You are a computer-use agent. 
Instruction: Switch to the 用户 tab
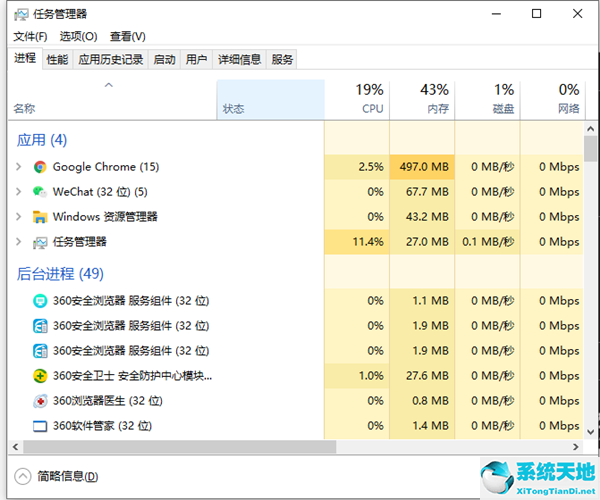pos(196,60)
